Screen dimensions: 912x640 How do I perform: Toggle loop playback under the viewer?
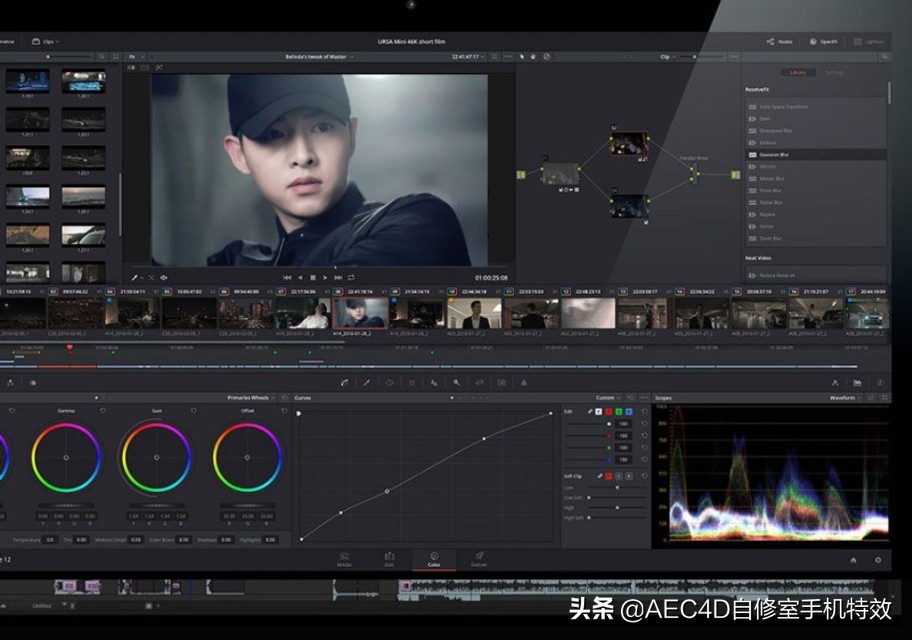(351, 277)
